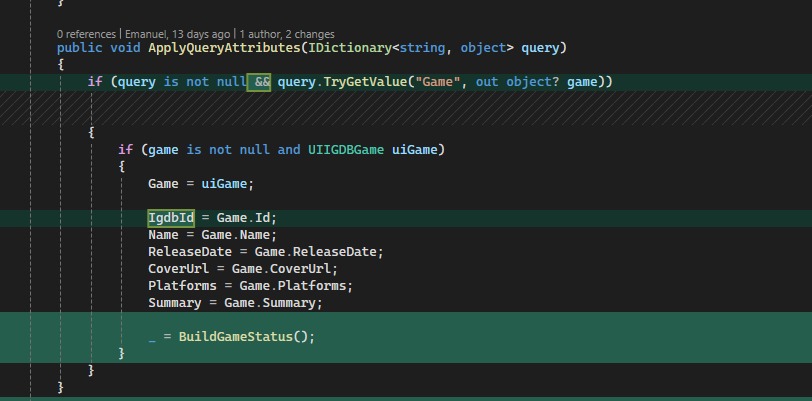Screen dimensions: 812x401
Task: Click "out object? game" parameter text
Action: point(536,82)
